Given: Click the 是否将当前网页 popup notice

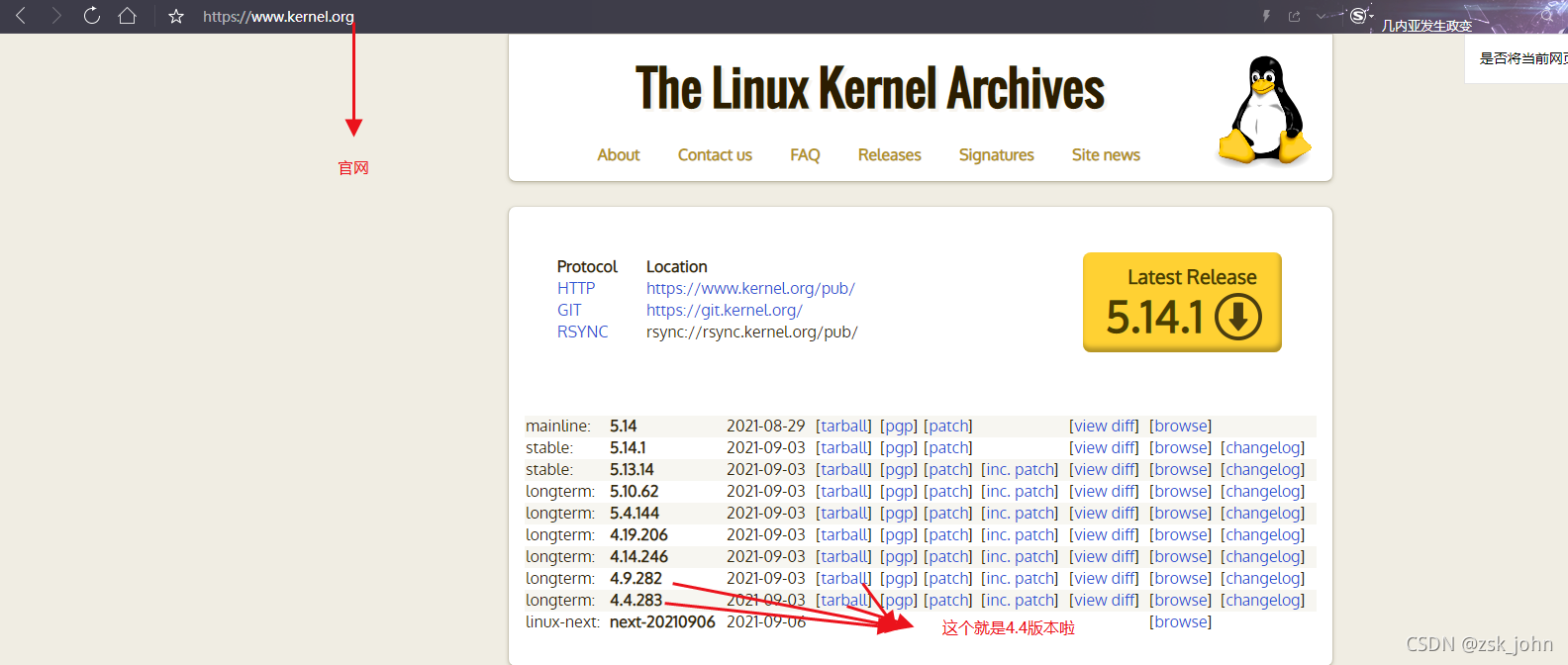Looking at the screenshot, I should (1518, 59).
